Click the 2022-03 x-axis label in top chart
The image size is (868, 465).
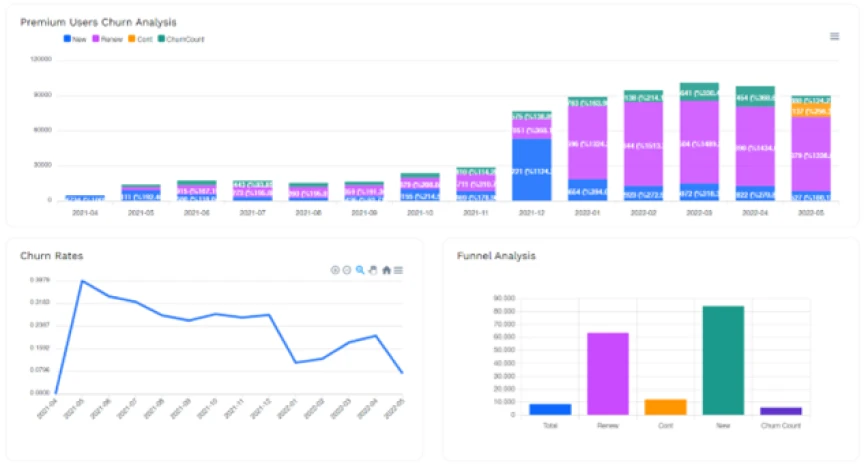coord(699,213)
